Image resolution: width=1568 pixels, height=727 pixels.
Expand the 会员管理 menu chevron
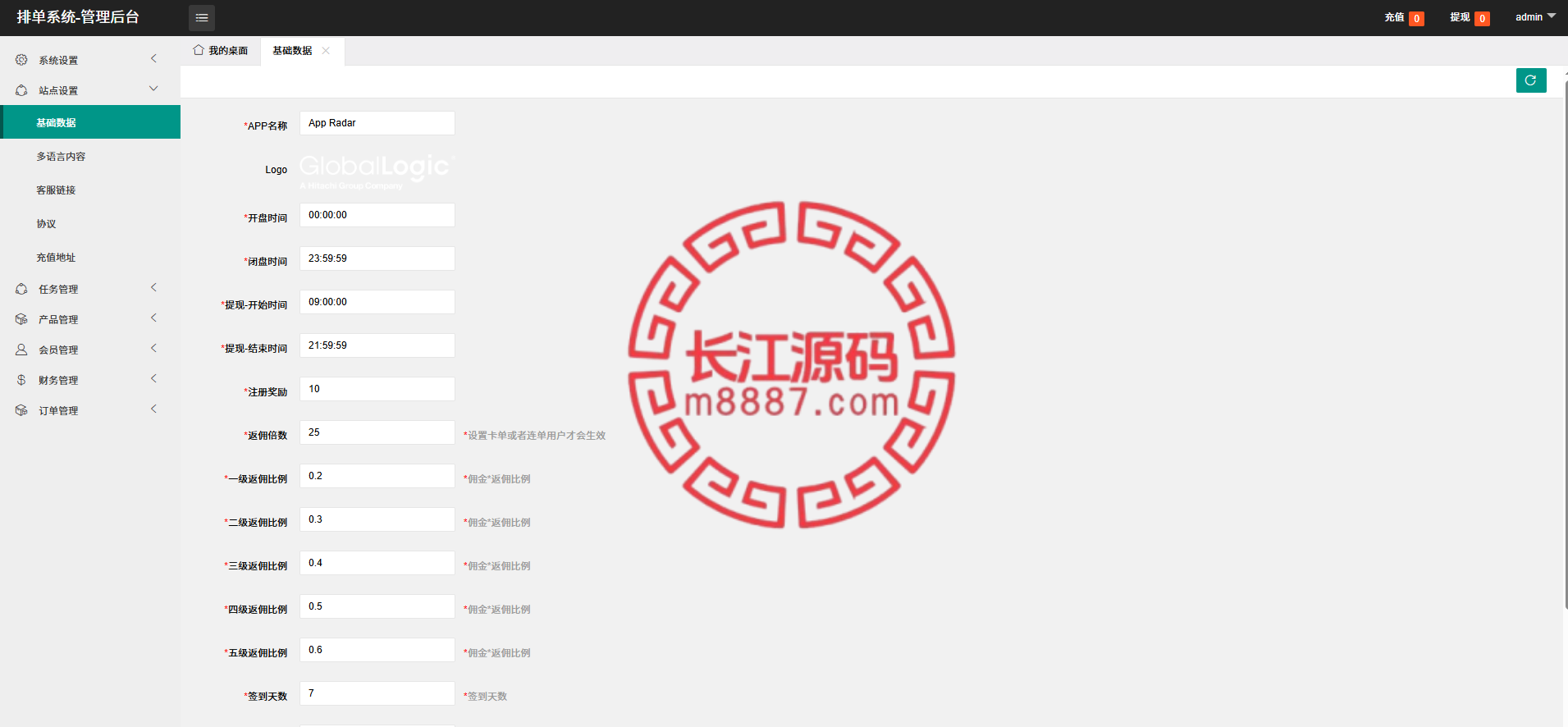[x=153, y=348]
